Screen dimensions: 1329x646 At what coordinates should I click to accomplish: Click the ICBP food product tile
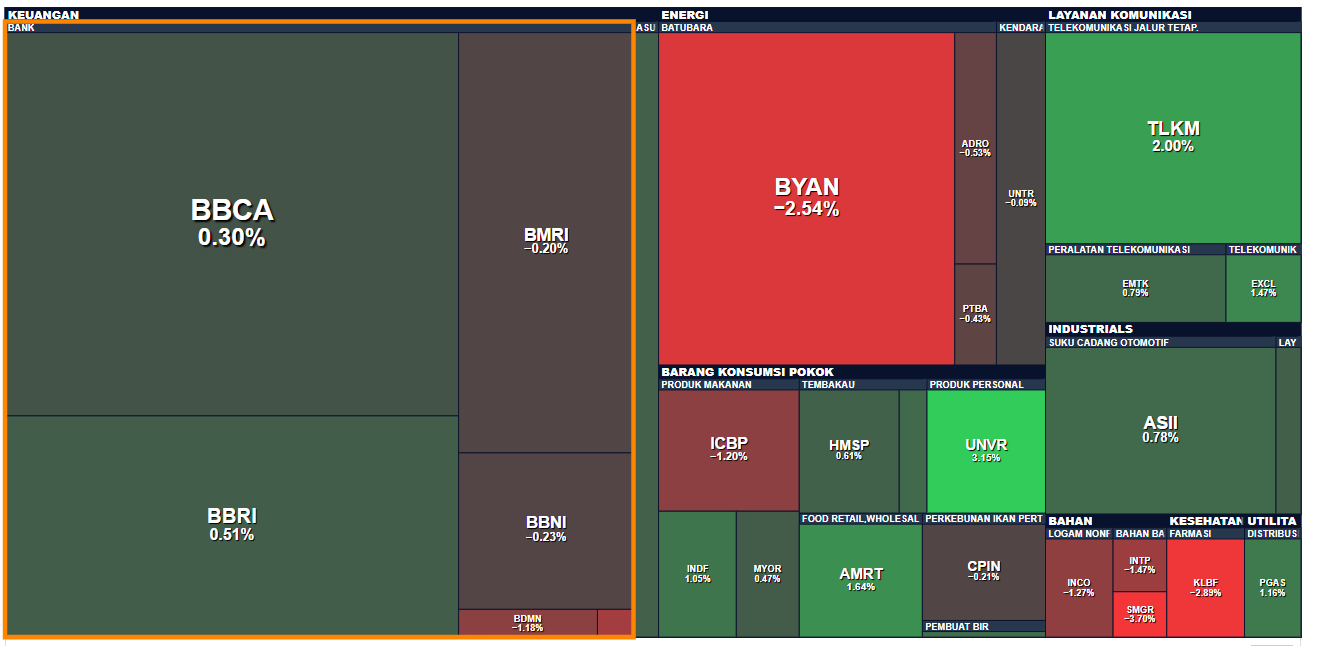(728, 449)
